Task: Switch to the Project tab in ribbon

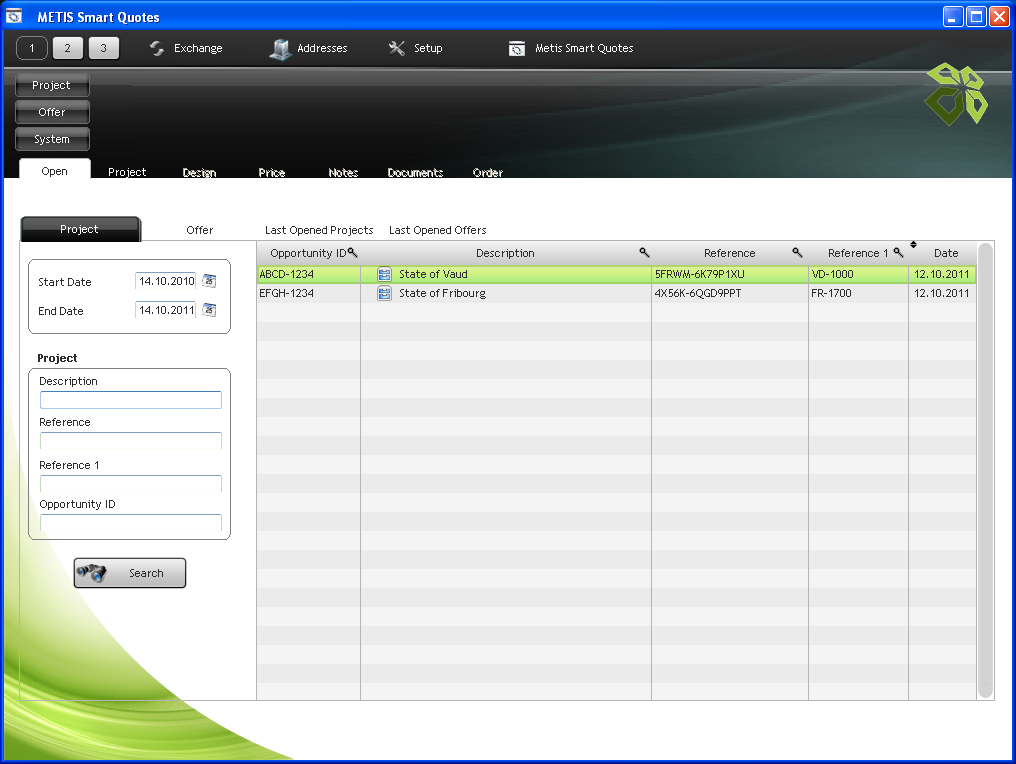Action: tap(127, 172)
